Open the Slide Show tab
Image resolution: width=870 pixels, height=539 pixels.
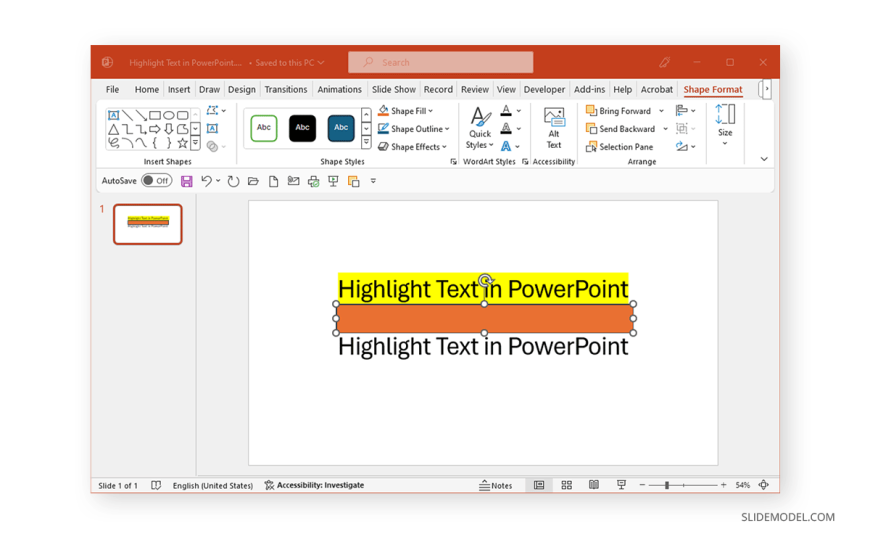coord(393,89)
